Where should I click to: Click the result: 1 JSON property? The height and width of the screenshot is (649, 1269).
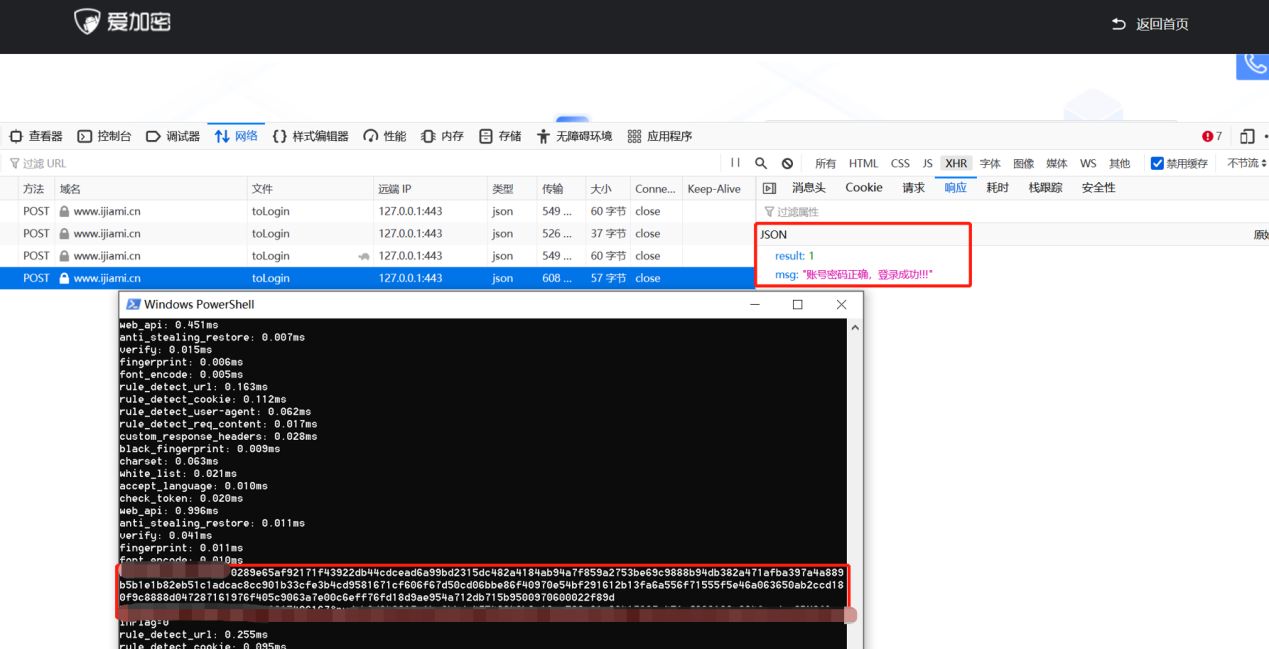794,256
